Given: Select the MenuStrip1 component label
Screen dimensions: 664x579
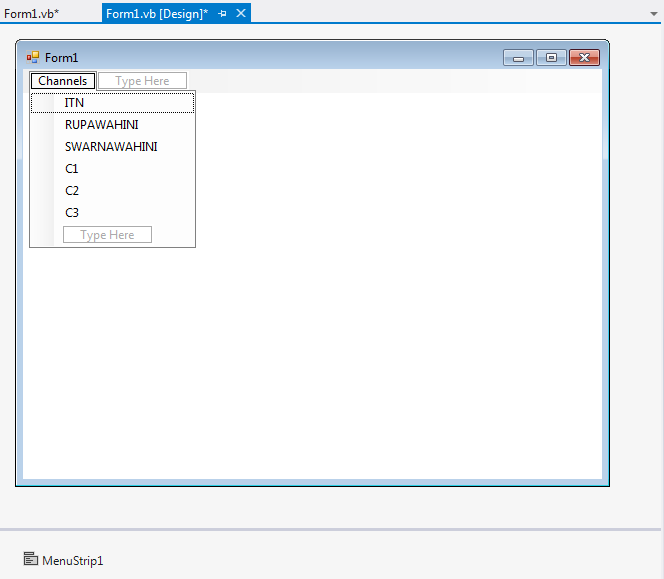Looking at the screenshot, I should point(73,561).
